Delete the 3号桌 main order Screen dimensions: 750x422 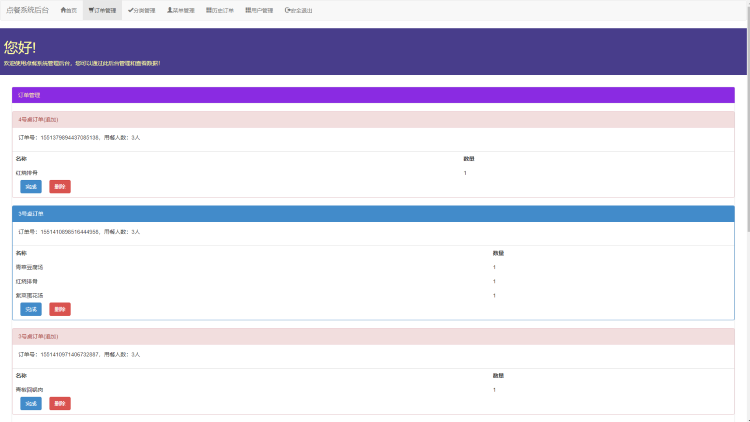tap(60, 309)
